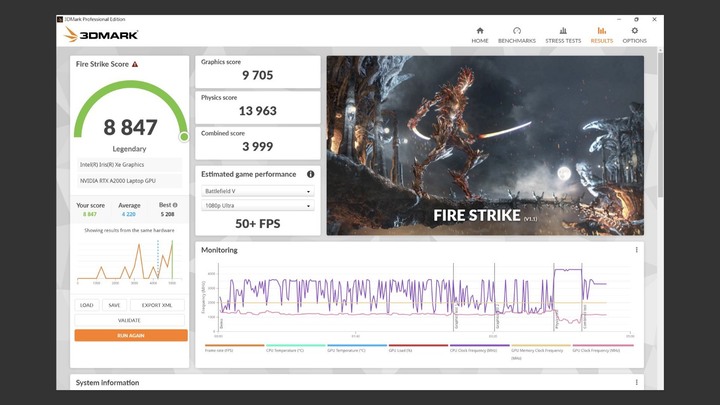Toggle the GPU Memory Clock Frequency legend

540,351
